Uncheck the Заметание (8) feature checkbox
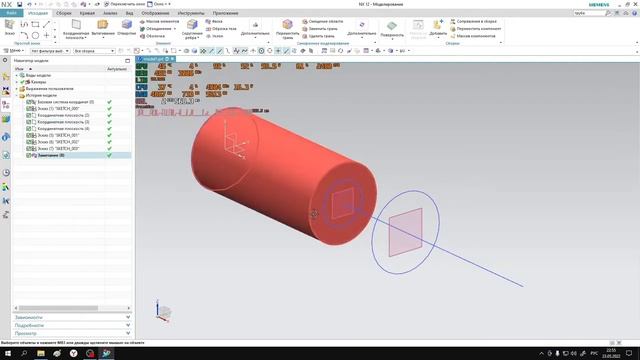Image resolution: width=640 pixels, height=360 pixels. tap(29, 156)
